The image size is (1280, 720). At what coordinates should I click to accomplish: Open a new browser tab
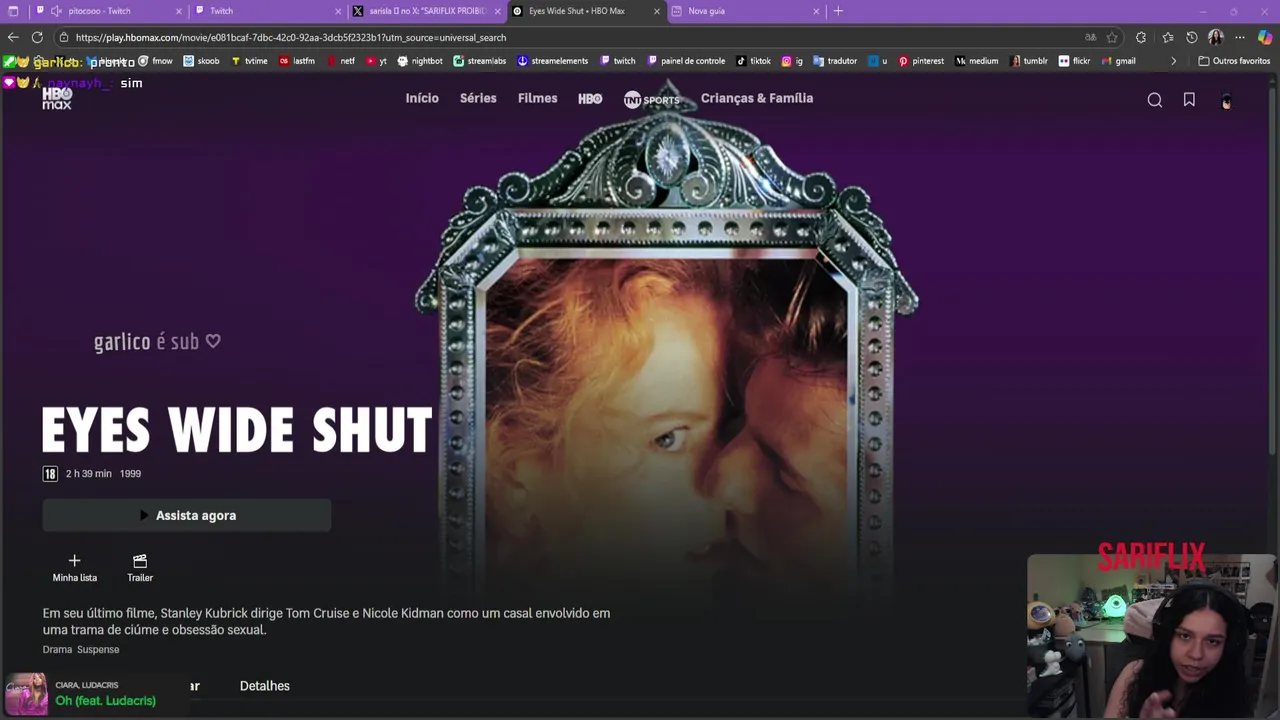point(838,11)
